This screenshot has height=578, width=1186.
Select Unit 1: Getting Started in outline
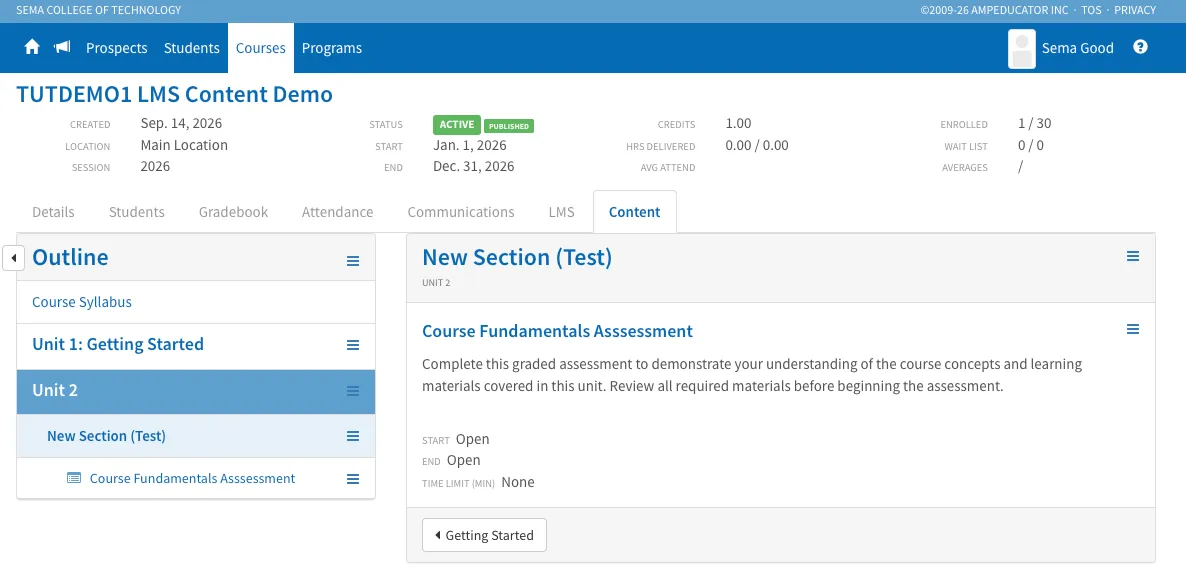pos(118,344)
